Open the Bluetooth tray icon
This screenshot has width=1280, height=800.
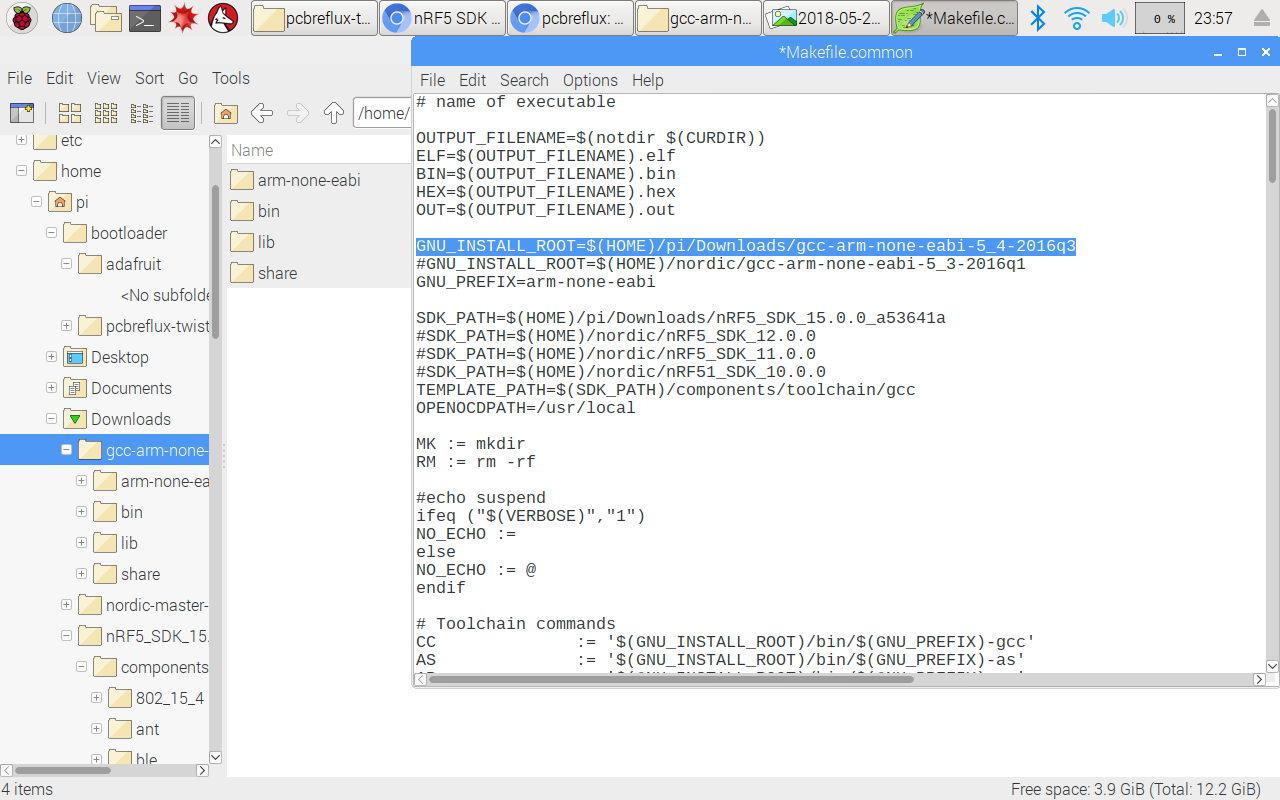click(x=1039, y=18)
